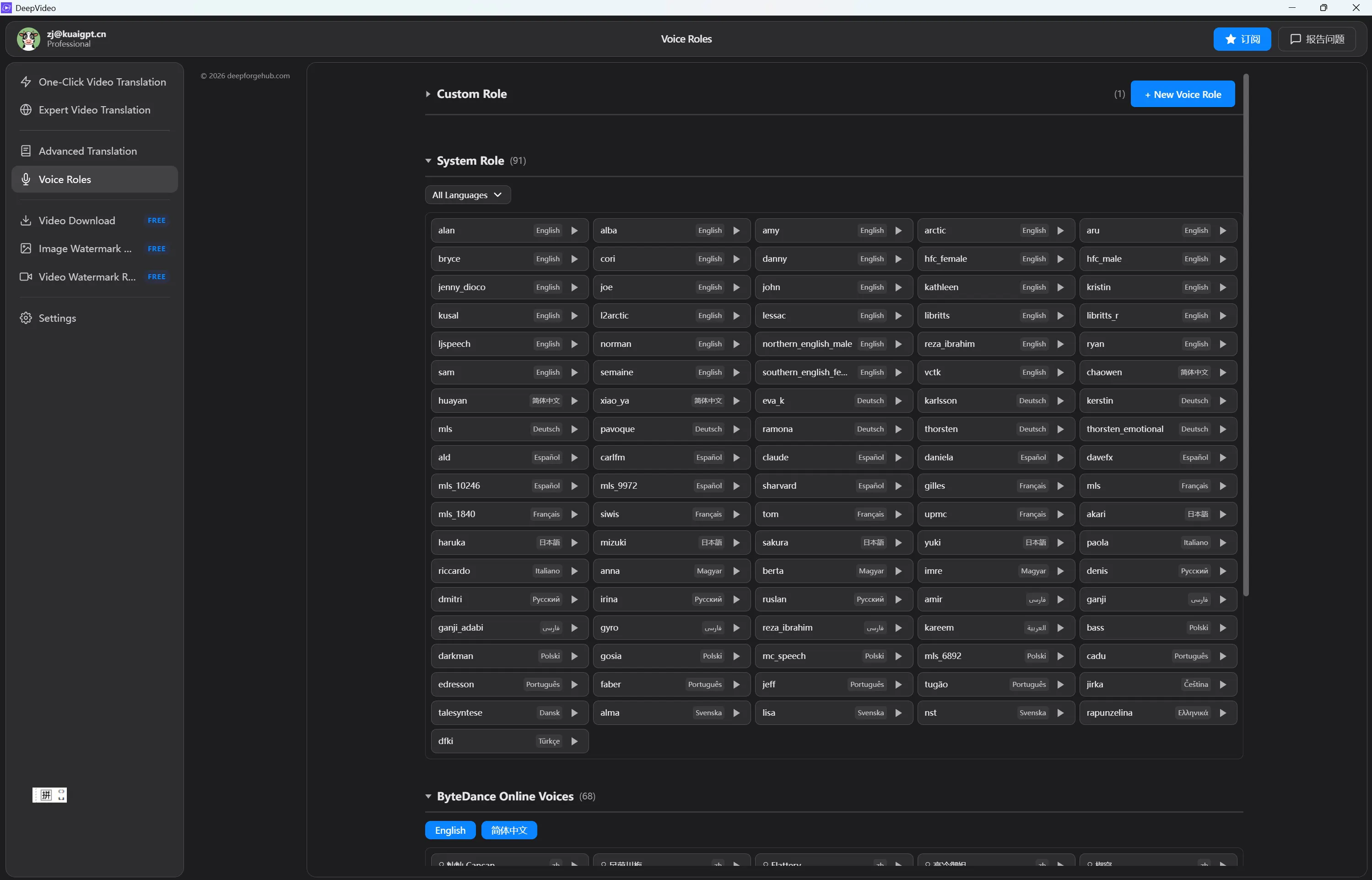Viewport: 1372px width, 880px height.
Task: Preview the chaowen Chinese voice
Action: coord(1223,372)
